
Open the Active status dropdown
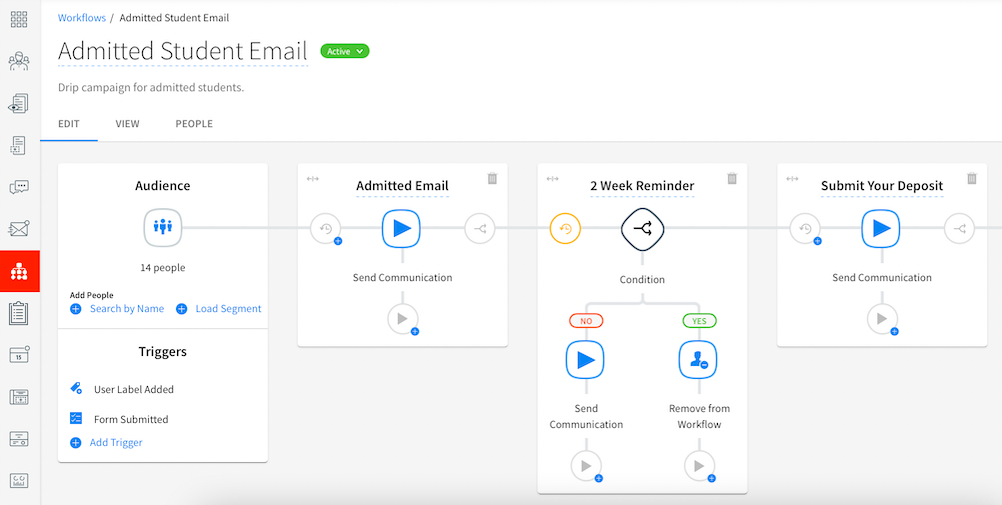click(344, 51)
